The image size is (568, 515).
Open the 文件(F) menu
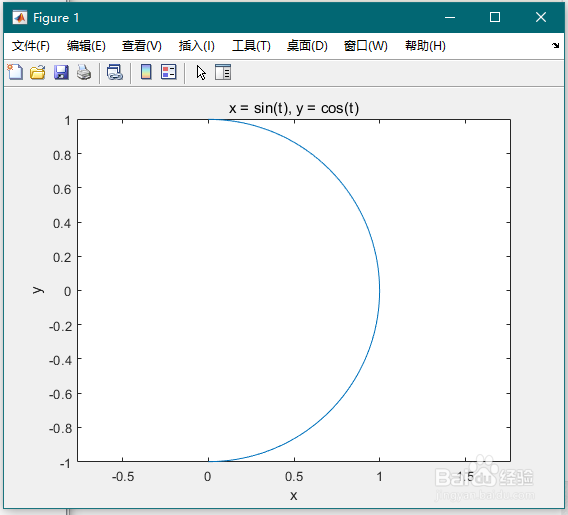pos(30,46)
